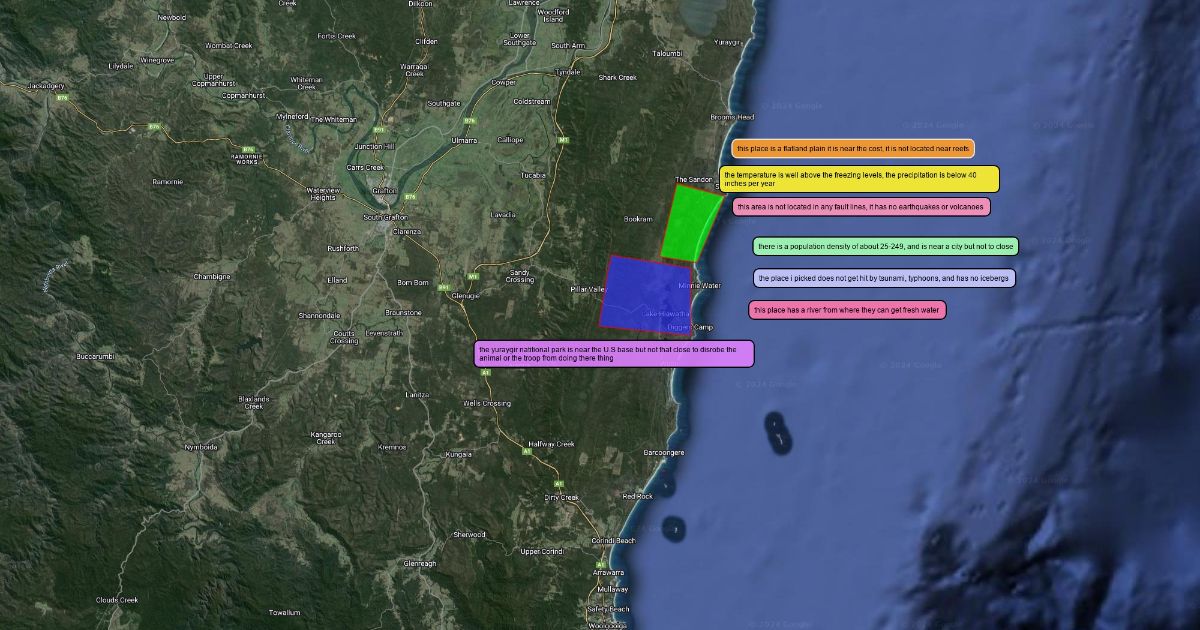Select the Corindi Beach place label
This screenshot has height=630, width=1200.
coord(613,541)
